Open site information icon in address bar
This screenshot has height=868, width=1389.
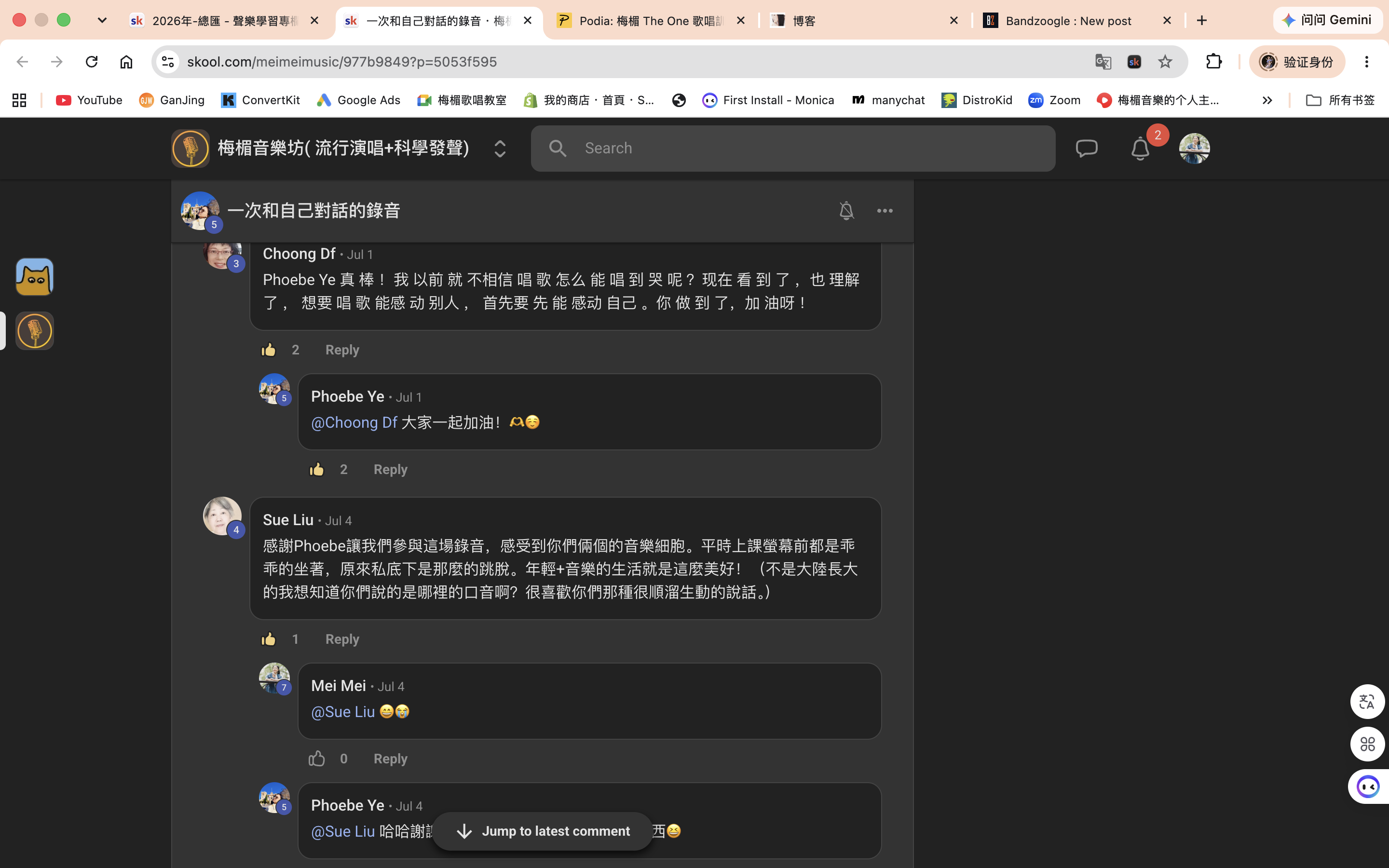pos(168,61)
